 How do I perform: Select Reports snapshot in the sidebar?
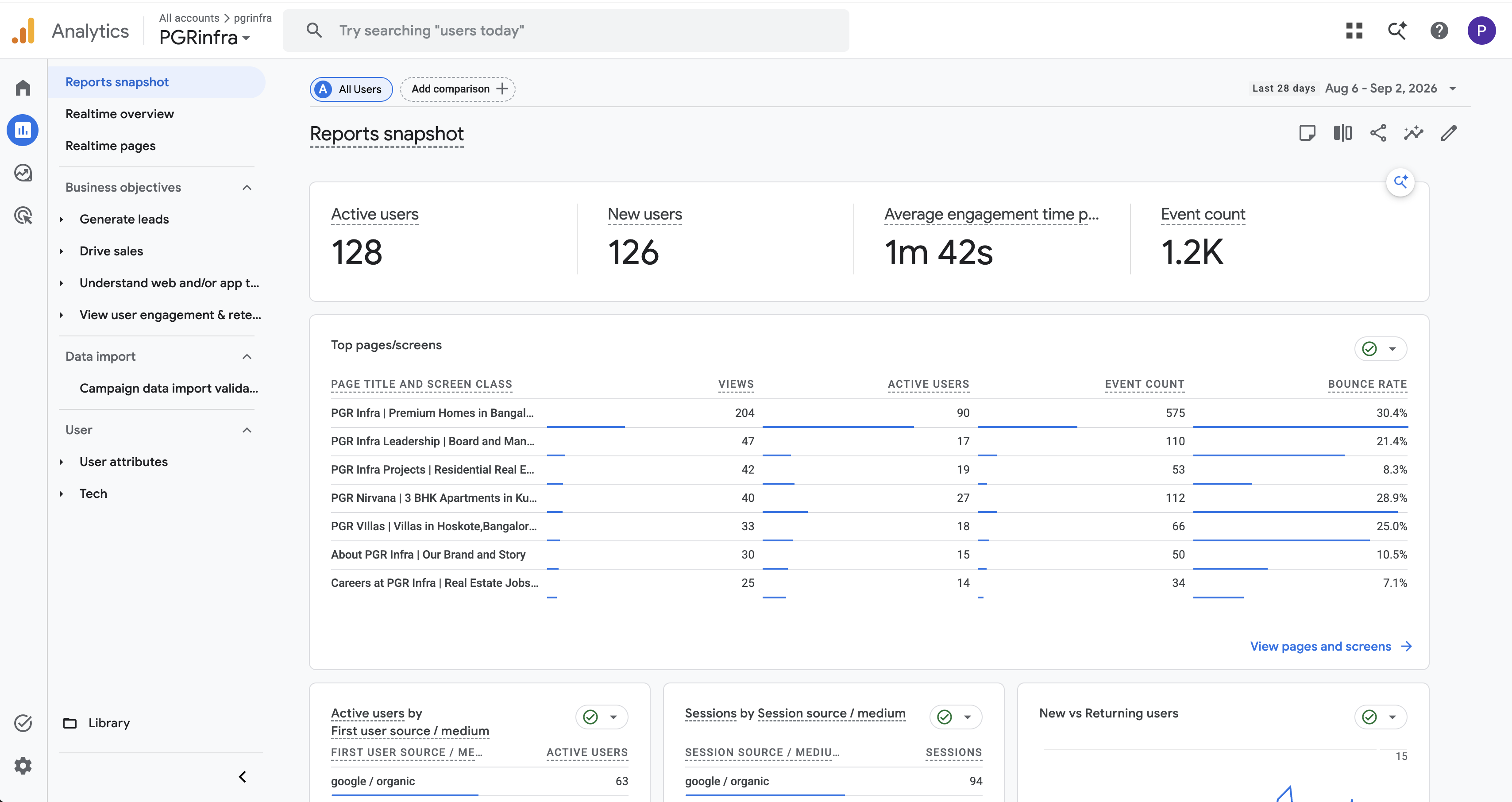pos(156,82)
